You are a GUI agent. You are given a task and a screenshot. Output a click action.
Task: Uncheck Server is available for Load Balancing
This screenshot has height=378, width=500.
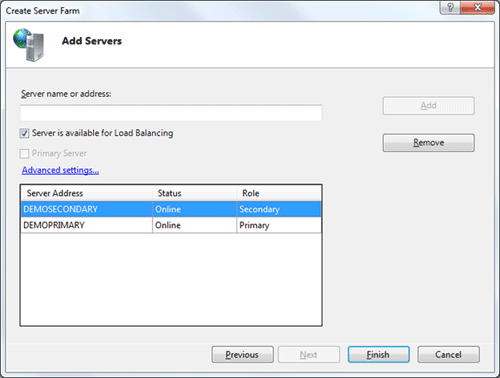click(x=24, y=133)
